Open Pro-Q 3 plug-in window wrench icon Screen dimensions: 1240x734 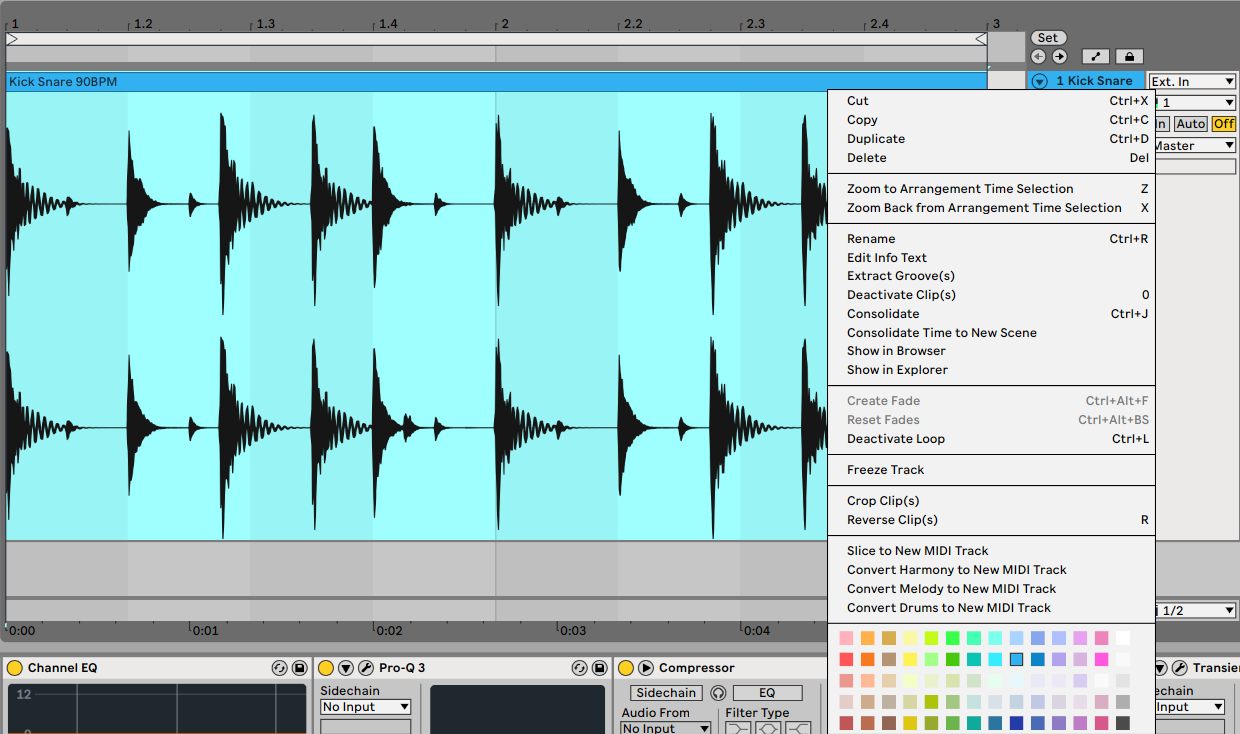365,668
